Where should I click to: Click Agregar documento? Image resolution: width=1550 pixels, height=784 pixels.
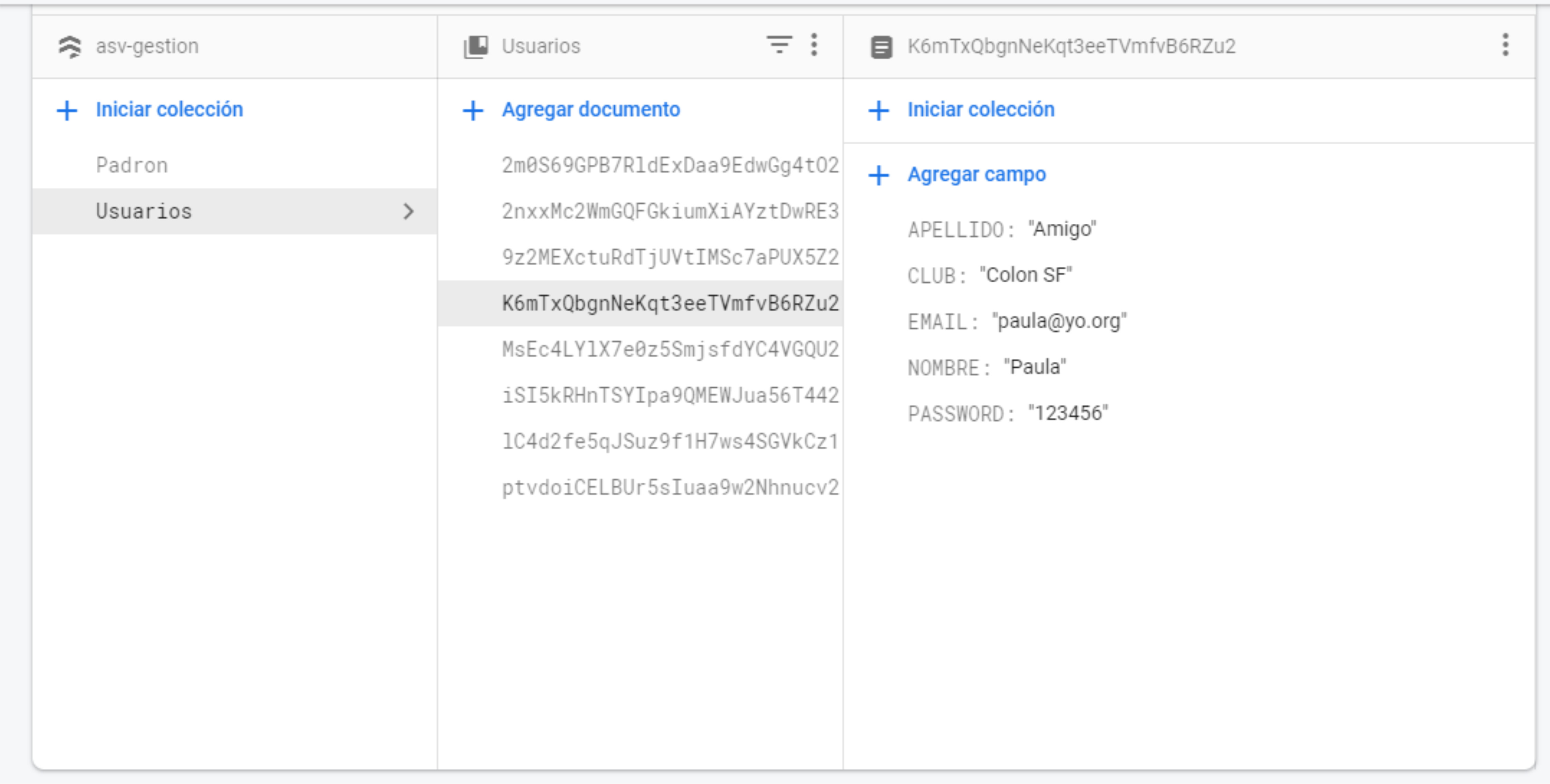click(x=591, y=109)
